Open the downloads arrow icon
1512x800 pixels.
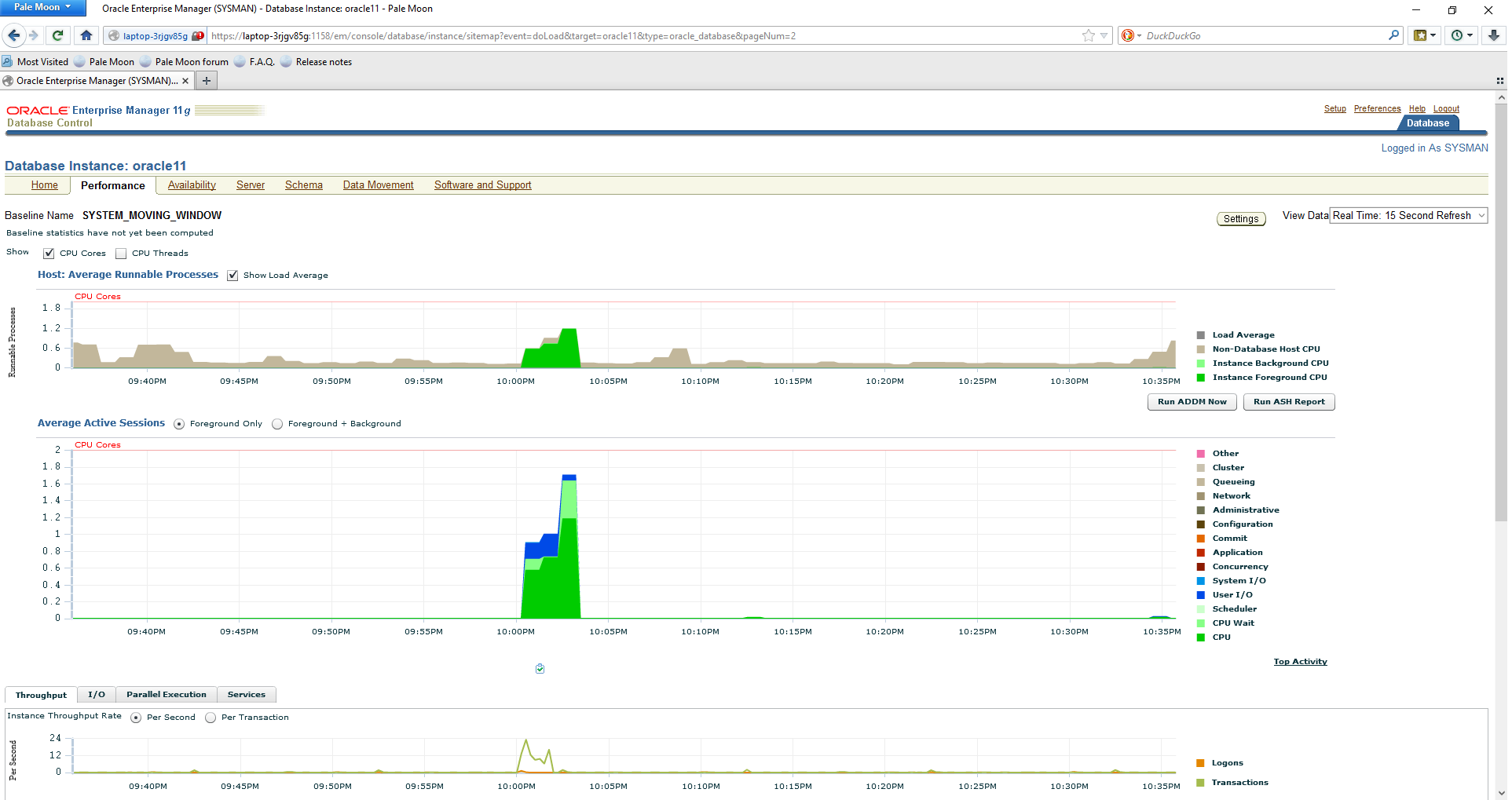pos(1494,35)
